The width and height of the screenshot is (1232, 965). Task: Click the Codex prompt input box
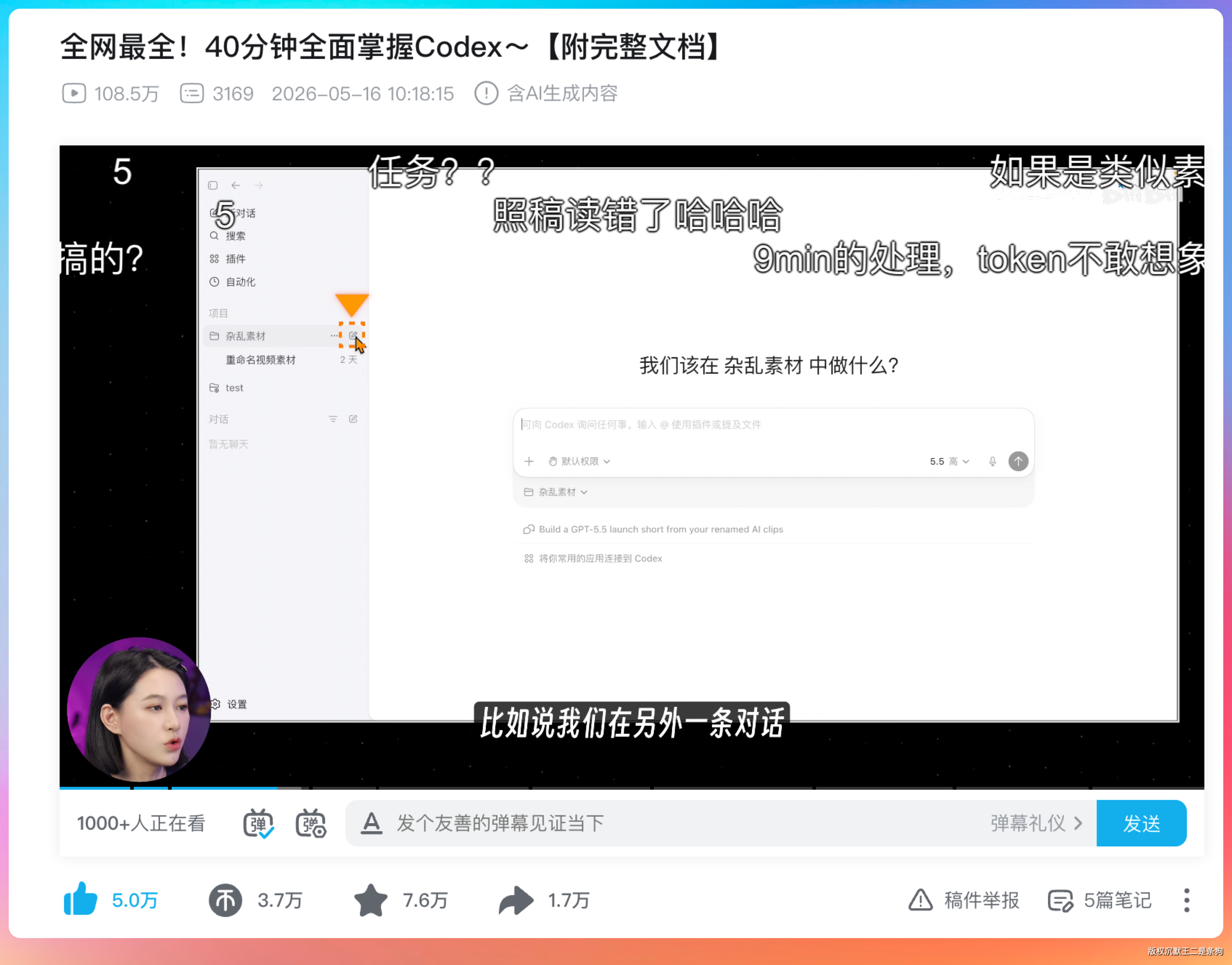point(773,425)
